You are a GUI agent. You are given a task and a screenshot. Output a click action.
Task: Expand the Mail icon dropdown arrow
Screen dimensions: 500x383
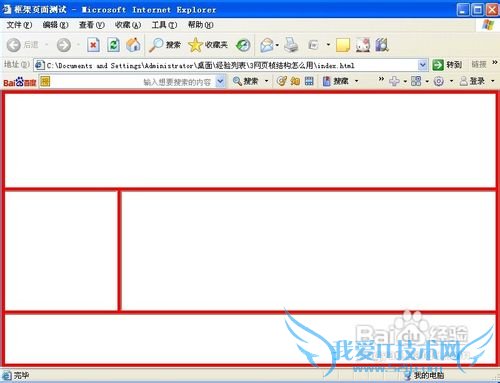click(x=277, y=45)
